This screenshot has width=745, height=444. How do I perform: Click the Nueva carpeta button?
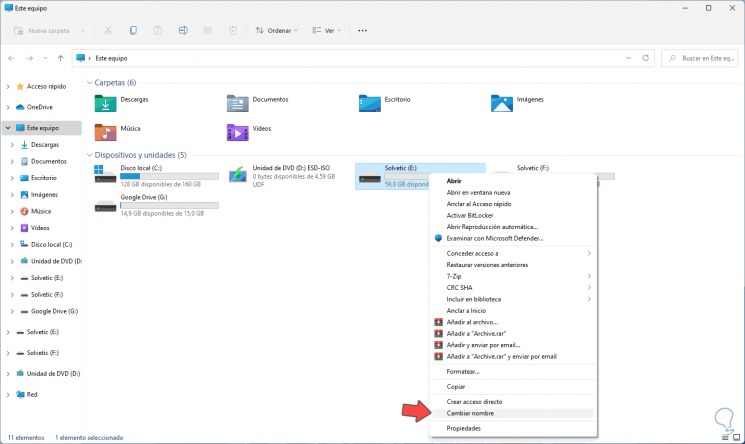tap(42, 30)
